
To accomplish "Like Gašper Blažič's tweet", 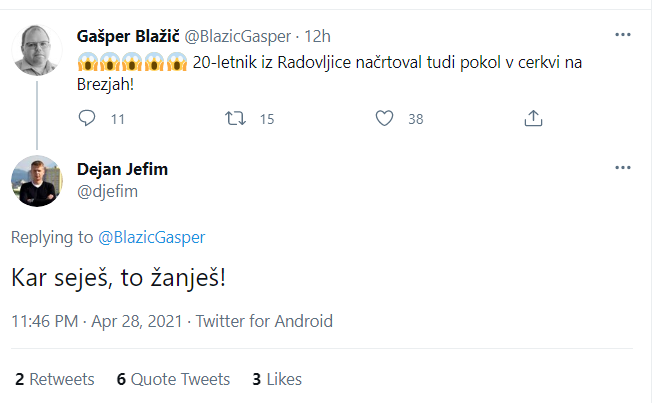I will [385, 118].
